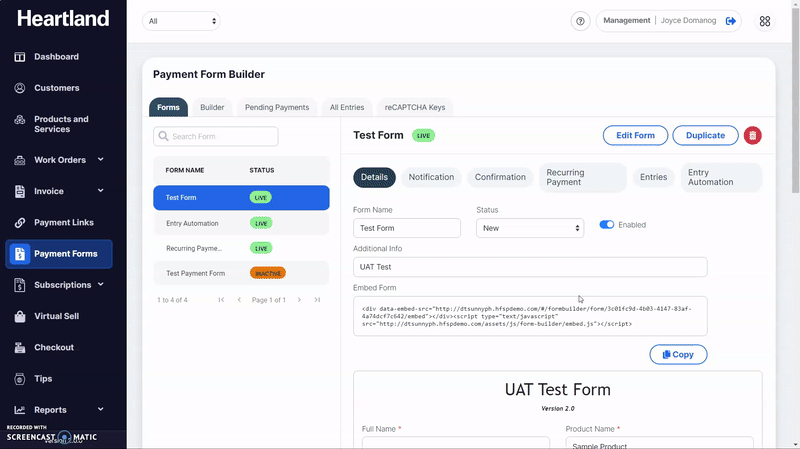Select the Notification sub-tab
The width and height of the screenshot is (800, 449).
pos(431,177)
